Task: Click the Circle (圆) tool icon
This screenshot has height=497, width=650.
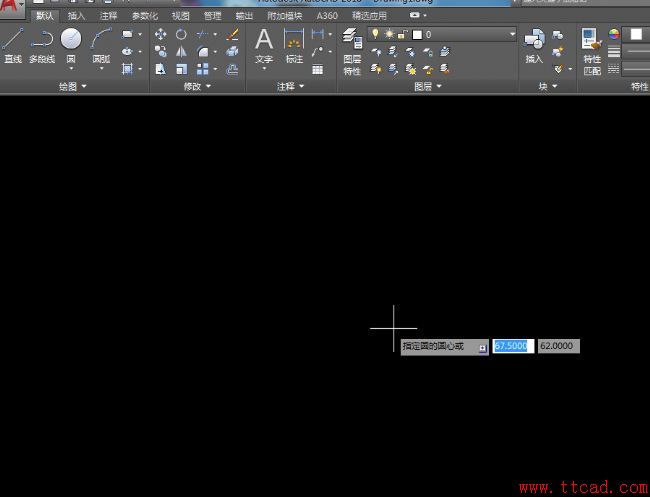Action: pos(71,39)
